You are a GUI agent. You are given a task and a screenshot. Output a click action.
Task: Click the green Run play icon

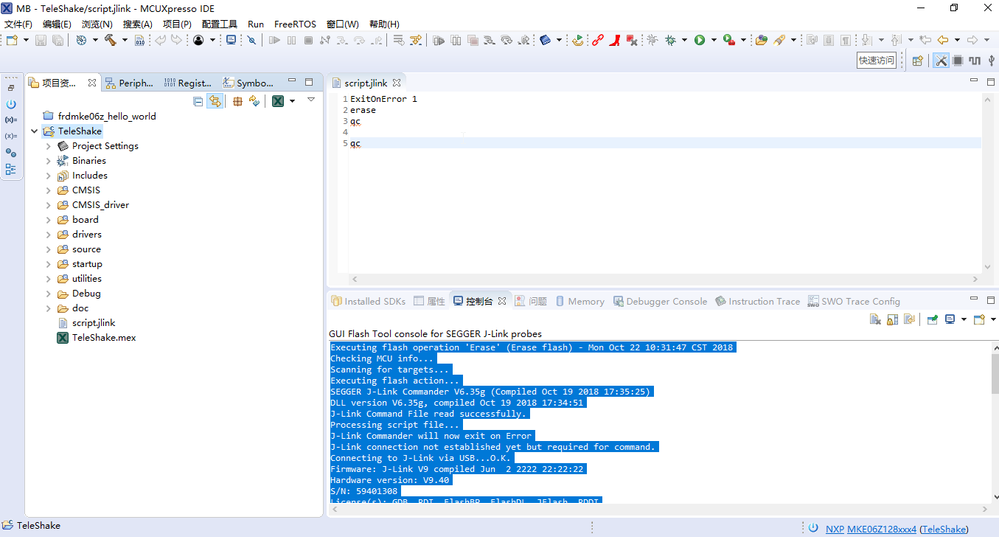[700, 40]
